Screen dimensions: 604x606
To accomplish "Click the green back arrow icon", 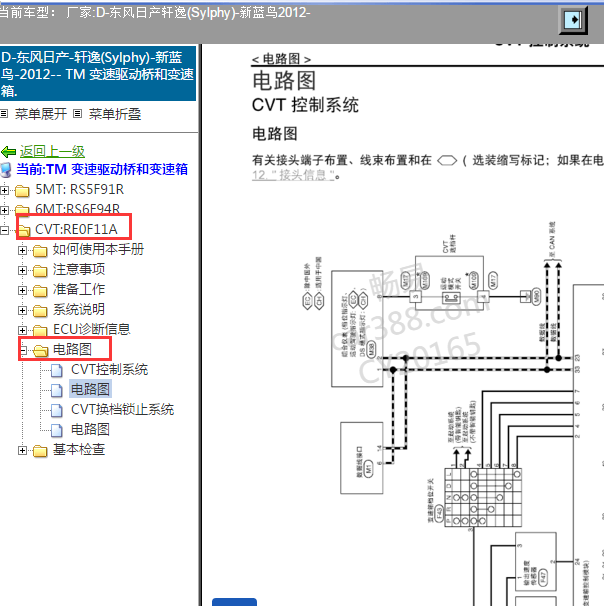I will coord(9,152).
